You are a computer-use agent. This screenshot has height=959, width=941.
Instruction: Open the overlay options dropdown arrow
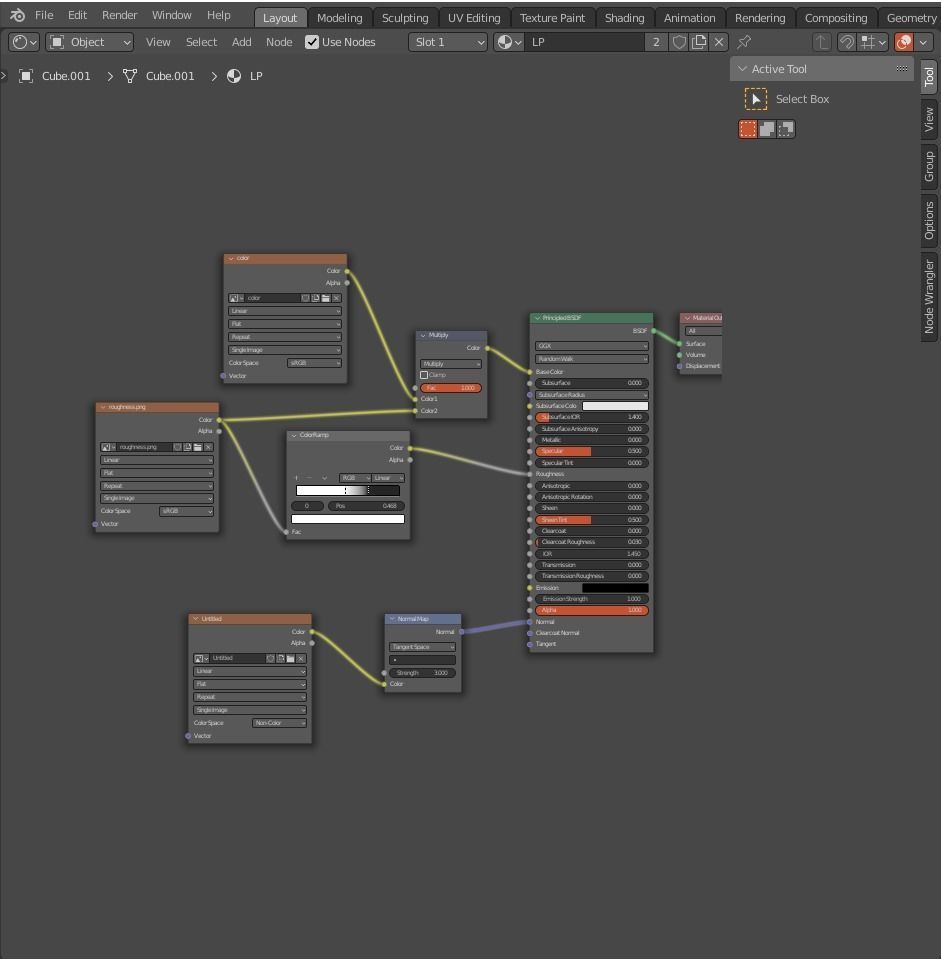tap(923, 42)
